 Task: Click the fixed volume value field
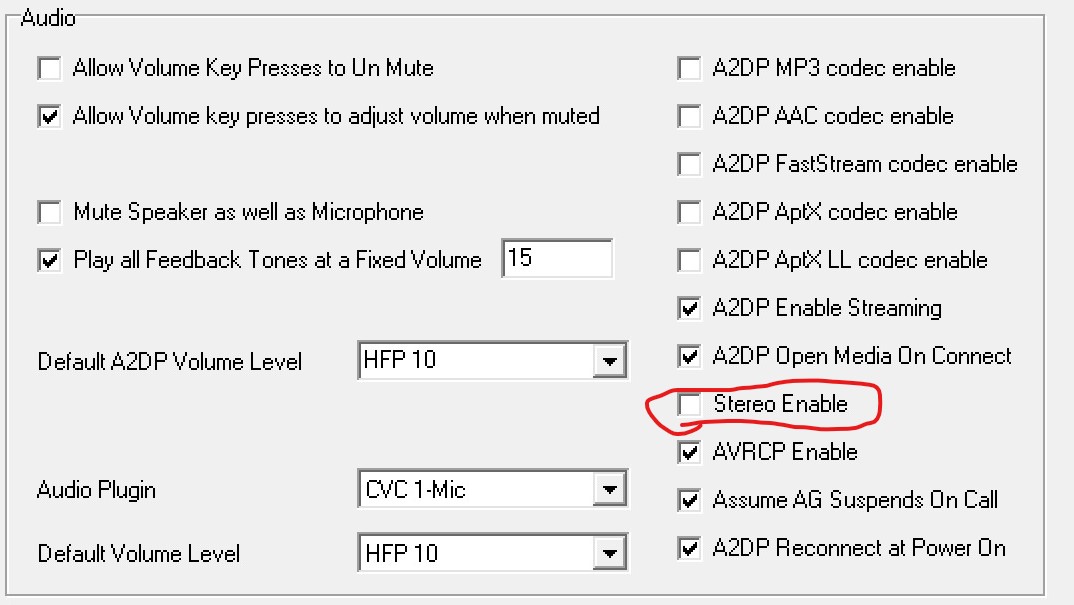[x=556, y=259]
